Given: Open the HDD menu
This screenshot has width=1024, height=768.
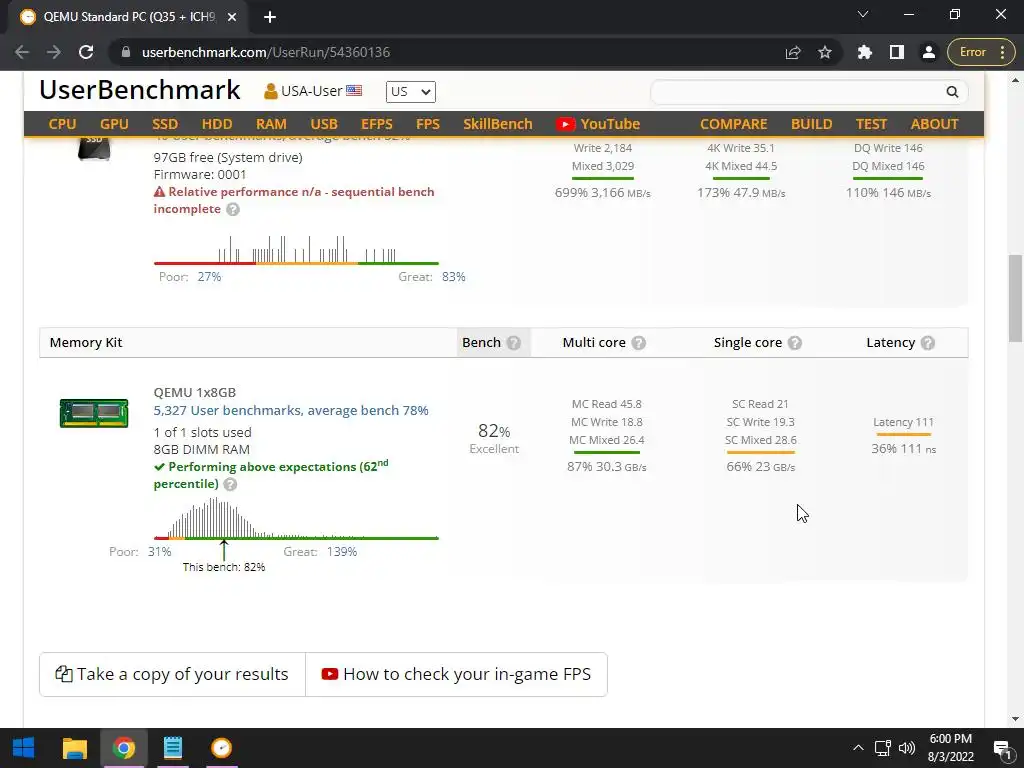Looking at the screenshot, I should [x=217, y=124].
